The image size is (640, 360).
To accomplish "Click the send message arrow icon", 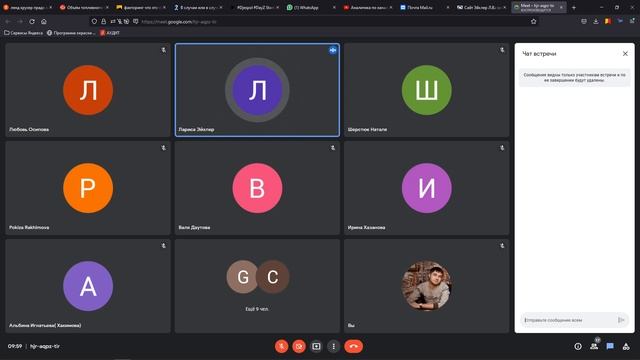I will 621,320.
